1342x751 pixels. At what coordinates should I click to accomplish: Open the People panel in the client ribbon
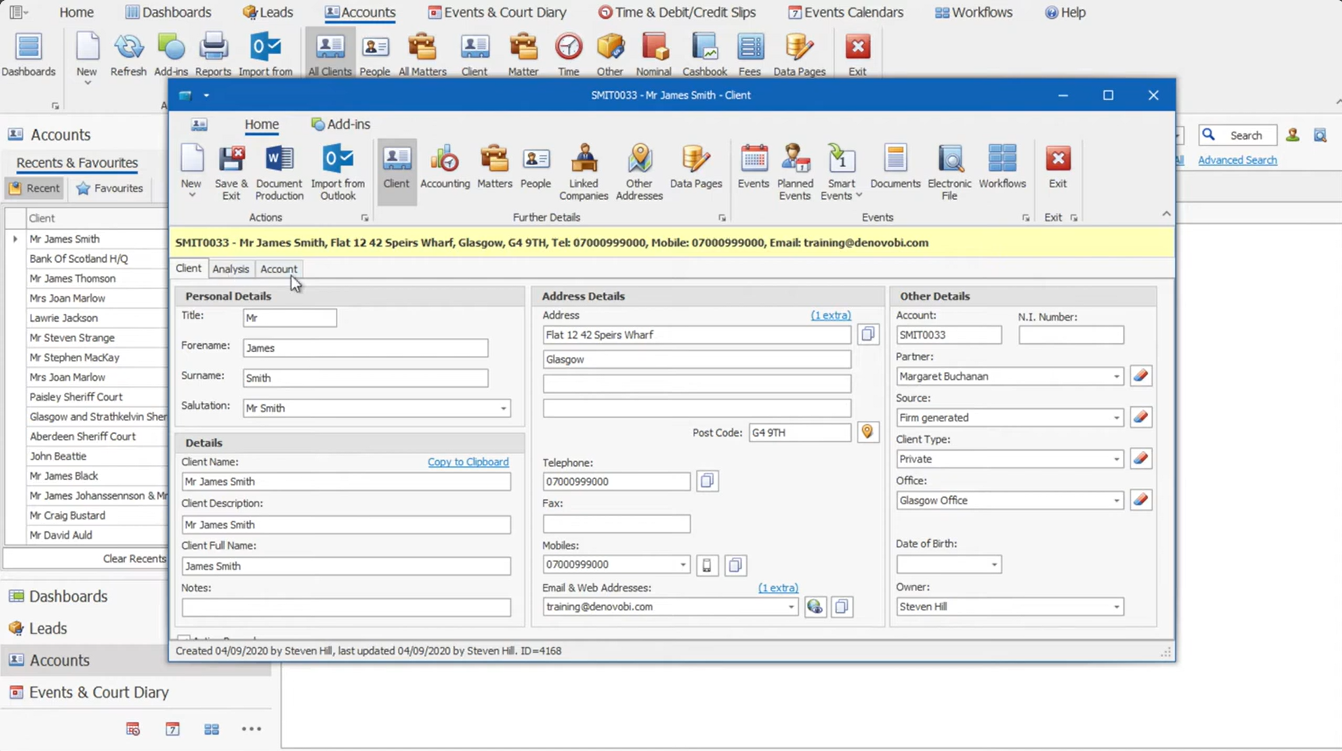(535, 170)
